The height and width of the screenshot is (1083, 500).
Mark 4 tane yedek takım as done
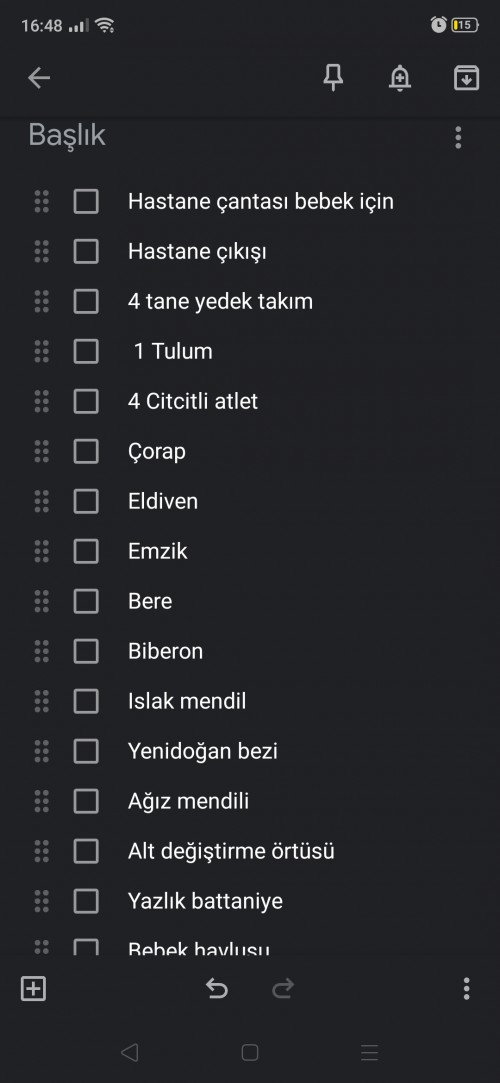coord(86,301)
